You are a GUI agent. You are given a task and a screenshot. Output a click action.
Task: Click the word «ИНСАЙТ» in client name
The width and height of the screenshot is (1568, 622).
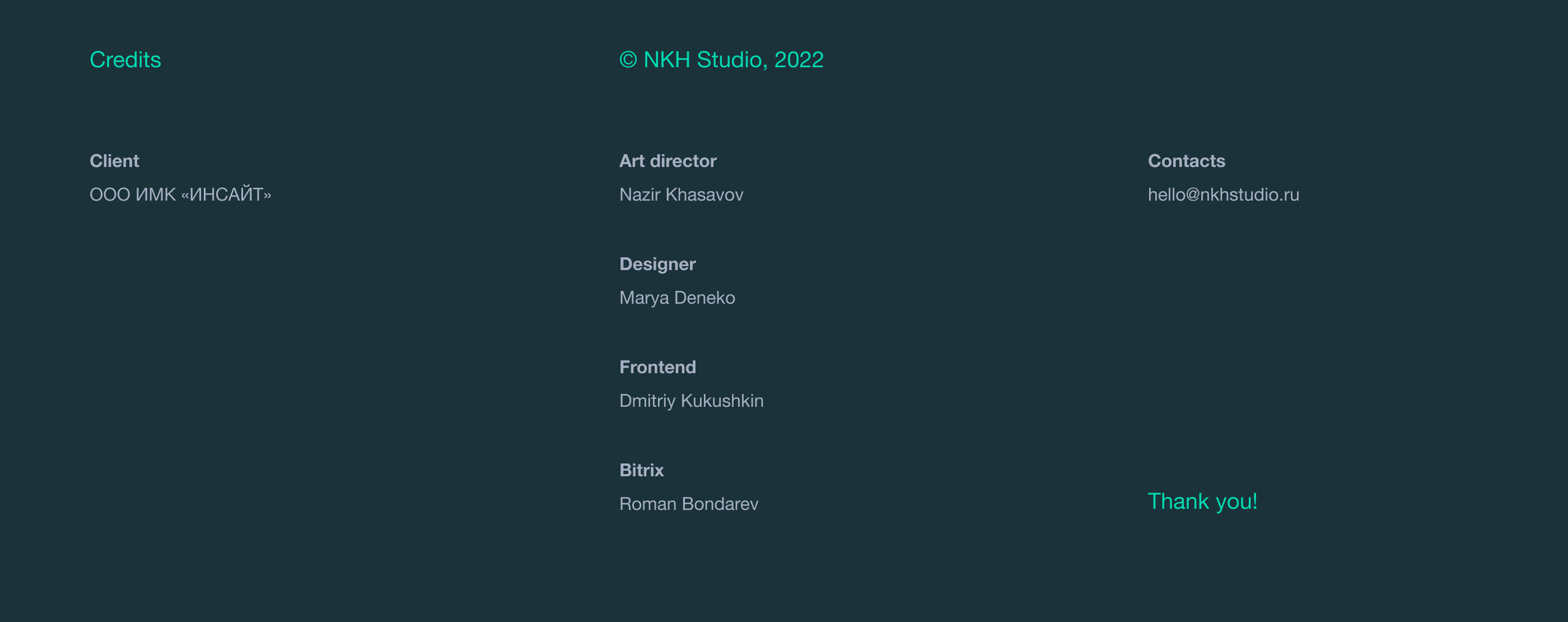point(226,195)
